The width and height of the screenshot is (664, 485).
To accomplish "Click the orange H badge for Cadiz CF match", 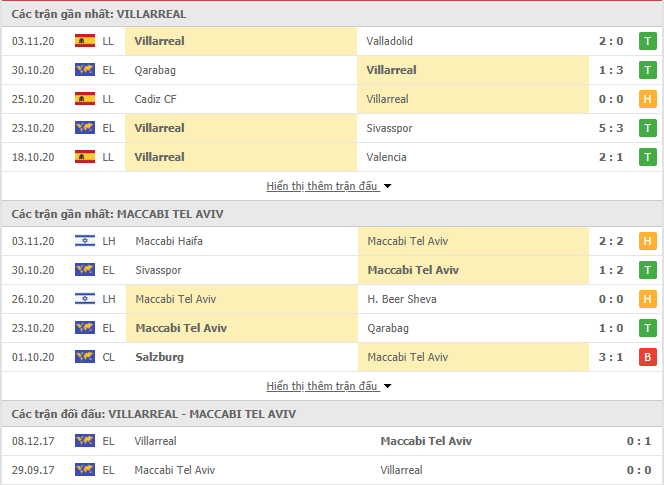I will 647,99.
